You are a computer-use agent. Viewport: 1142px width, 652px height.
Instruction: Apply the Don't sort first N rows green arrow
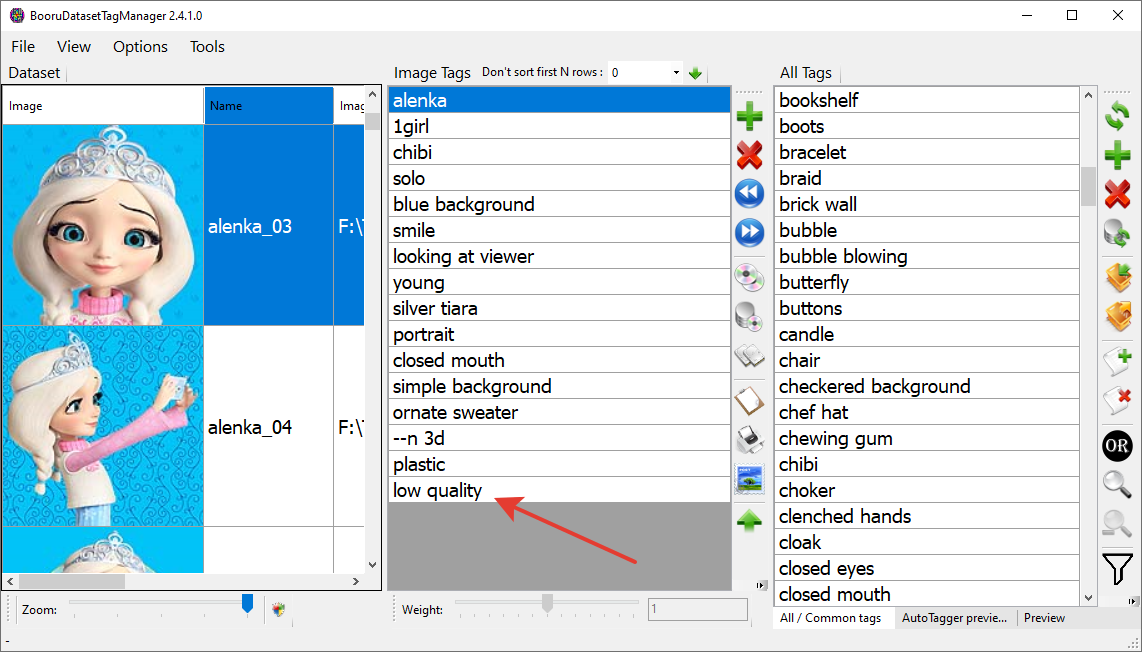click(x=695, y=73)
